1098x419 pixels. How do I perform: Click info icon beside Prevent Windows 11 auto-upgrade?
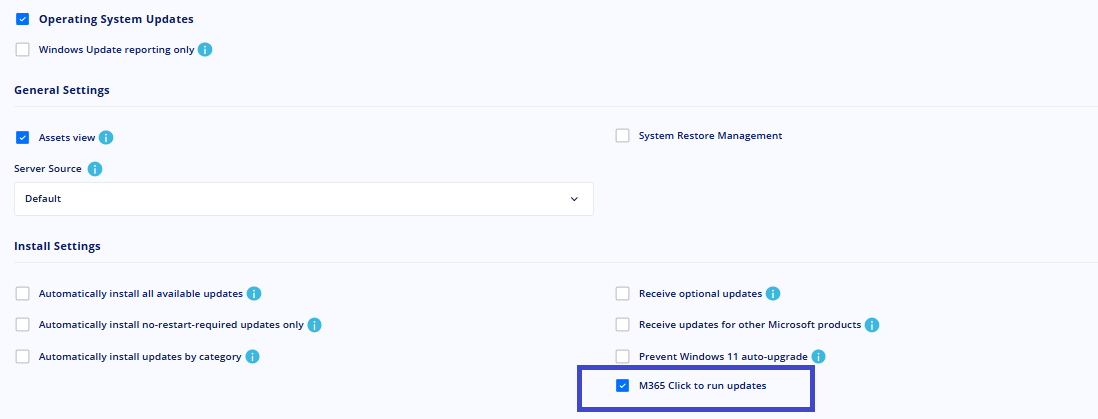[818, 357]
